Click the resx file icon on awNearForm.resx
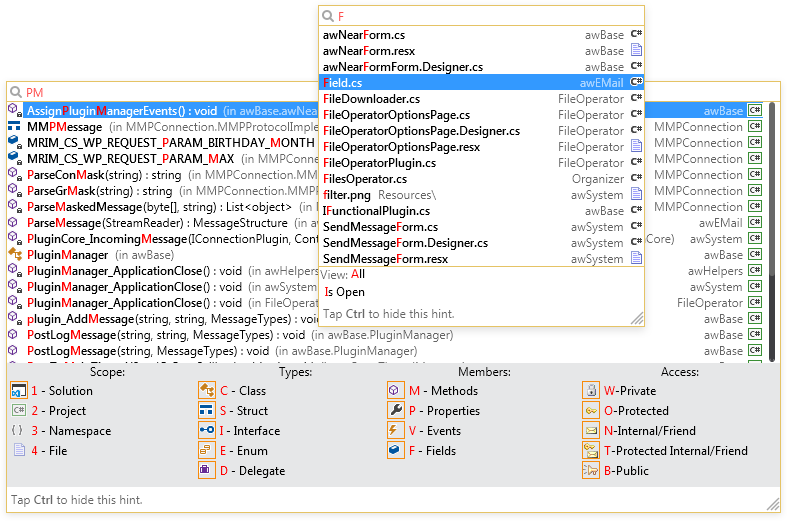 pyautogui.click(x=636, y=50)
